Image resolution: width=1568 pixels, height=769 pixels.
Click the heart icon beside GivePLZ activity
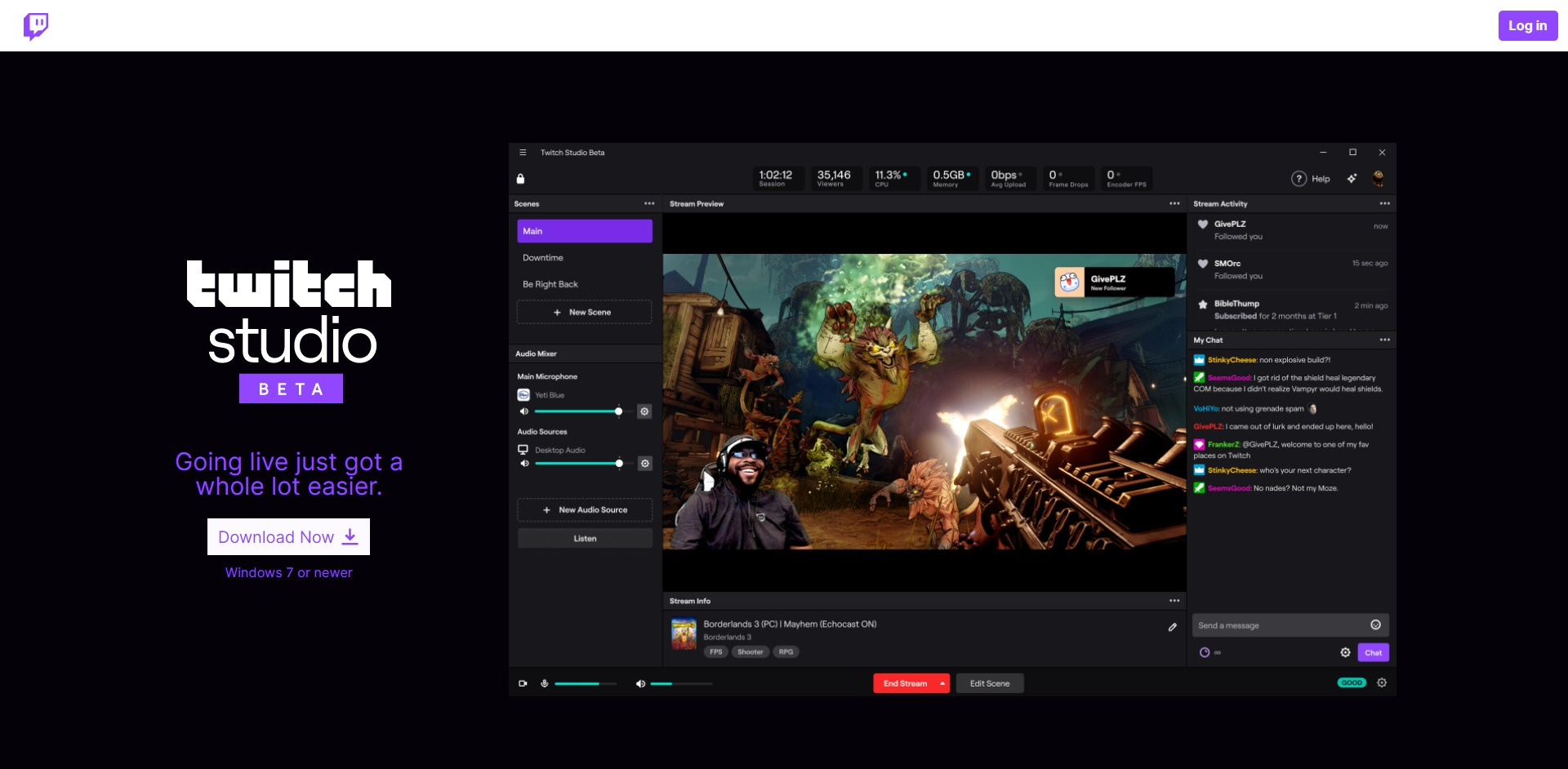pos(1202,224)
